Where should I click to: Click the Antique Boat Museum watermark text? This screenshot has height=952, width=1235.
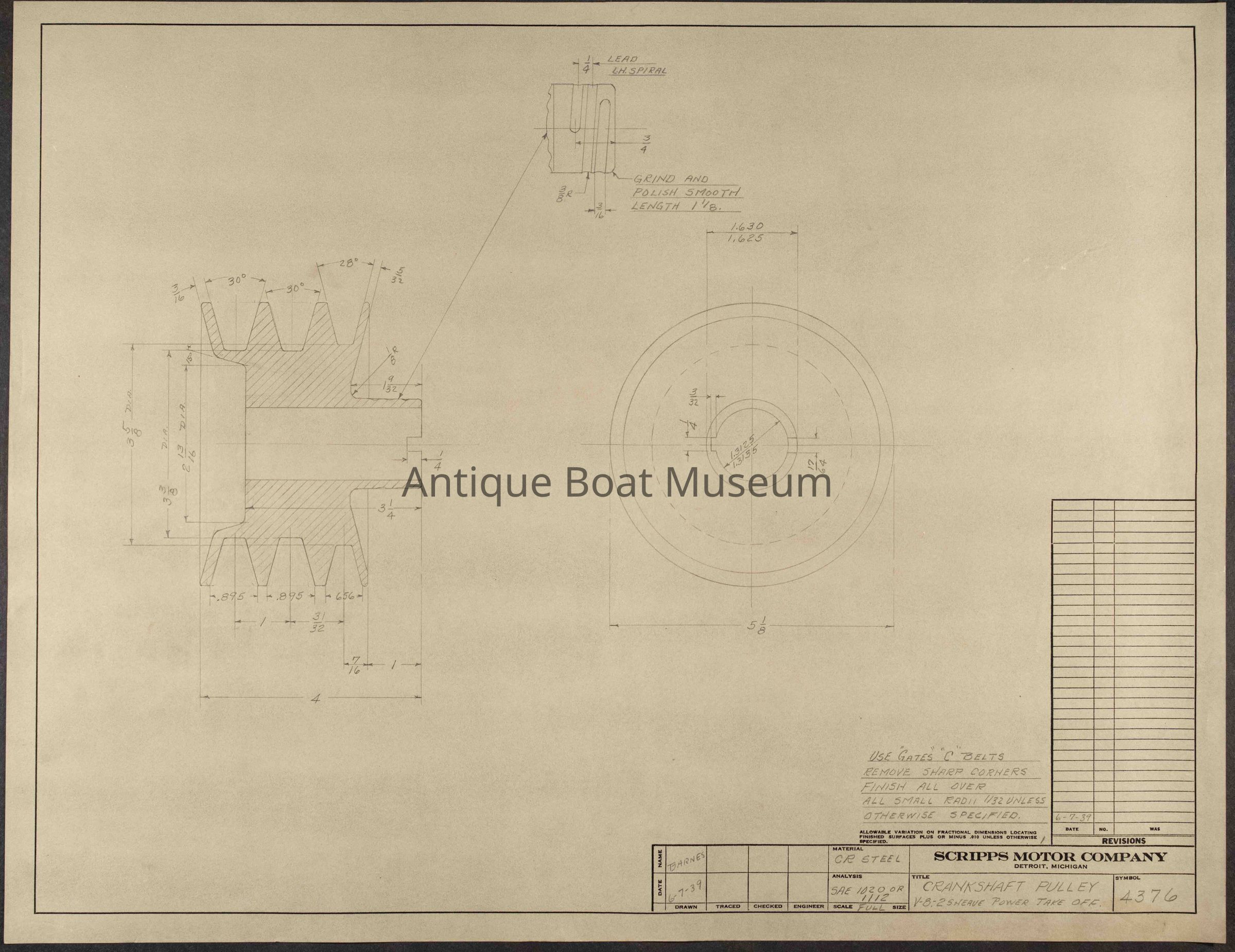pyautogui.click(x=616, y=483)
